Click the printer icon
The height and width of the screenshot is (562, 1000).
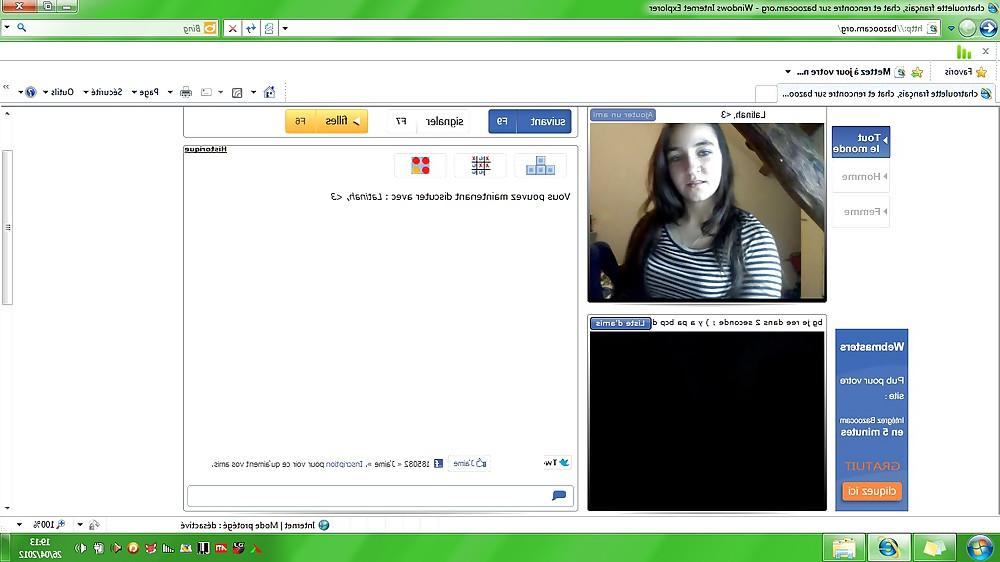[x=186, y=92]
